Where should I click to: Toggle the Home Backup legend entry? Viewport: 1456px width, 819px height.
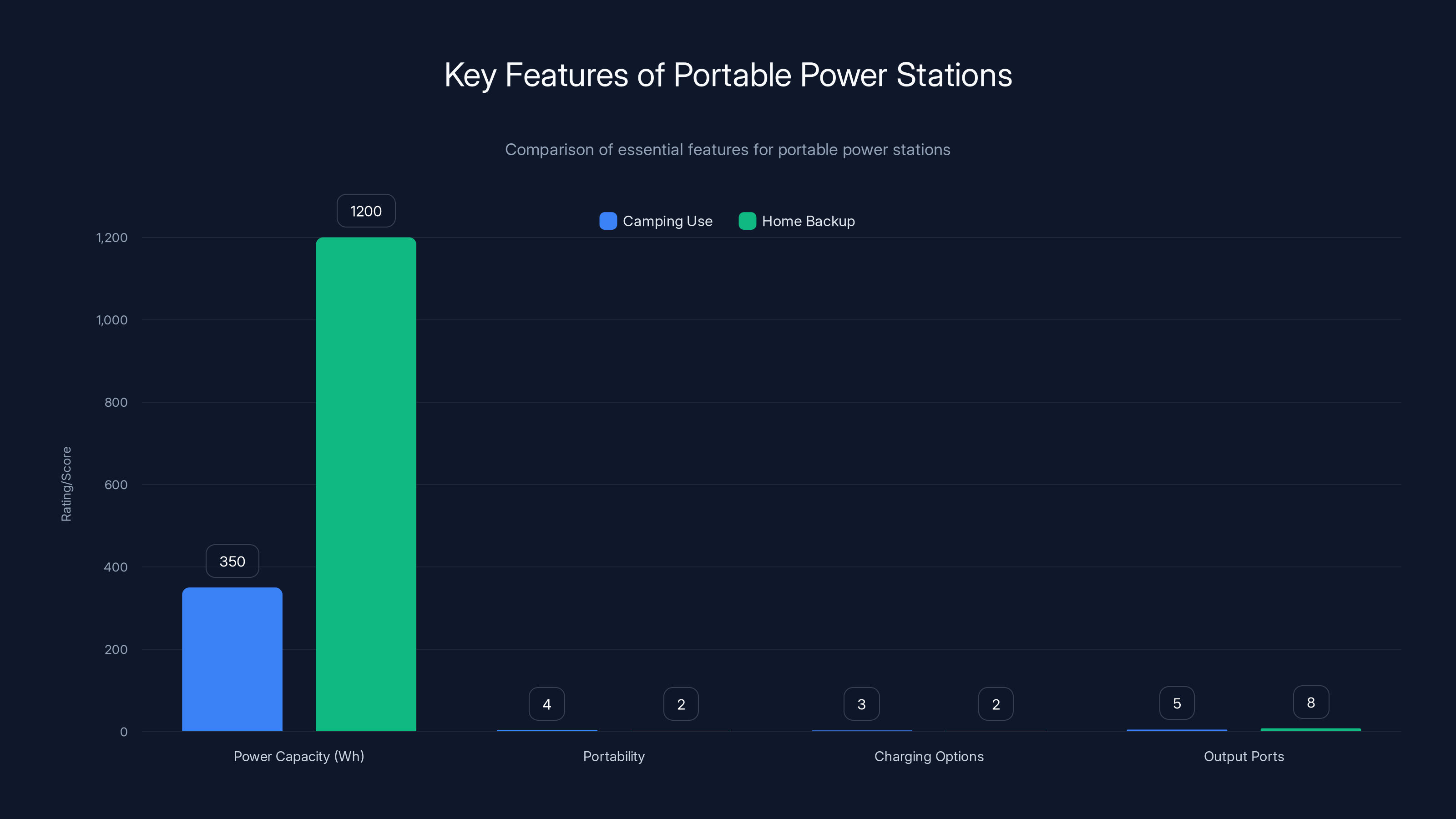[797, 221]
